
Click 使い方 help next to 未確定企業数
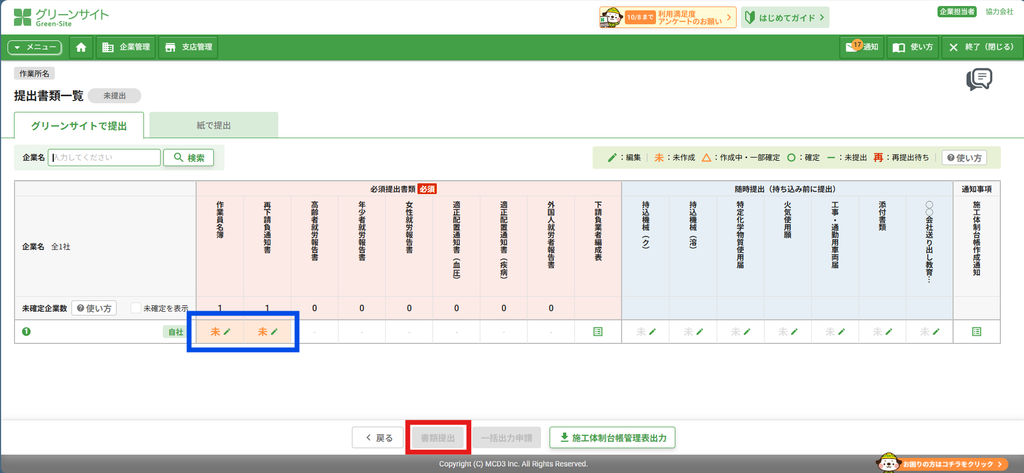tap(94, 308)
